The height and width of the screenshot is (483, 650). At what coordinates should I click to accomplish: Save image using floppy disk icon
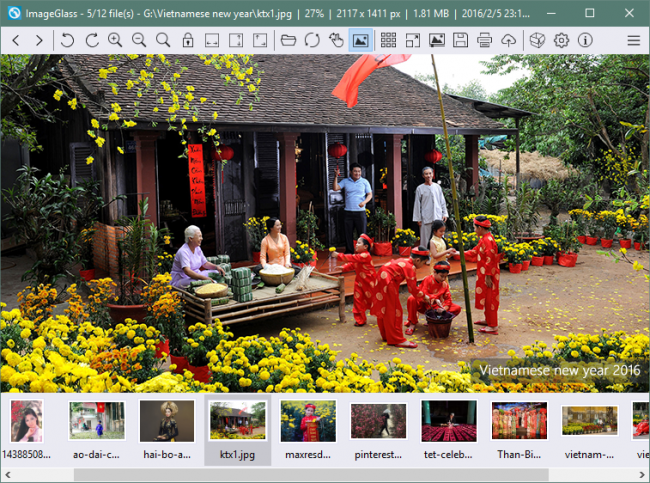coord(460,40)
